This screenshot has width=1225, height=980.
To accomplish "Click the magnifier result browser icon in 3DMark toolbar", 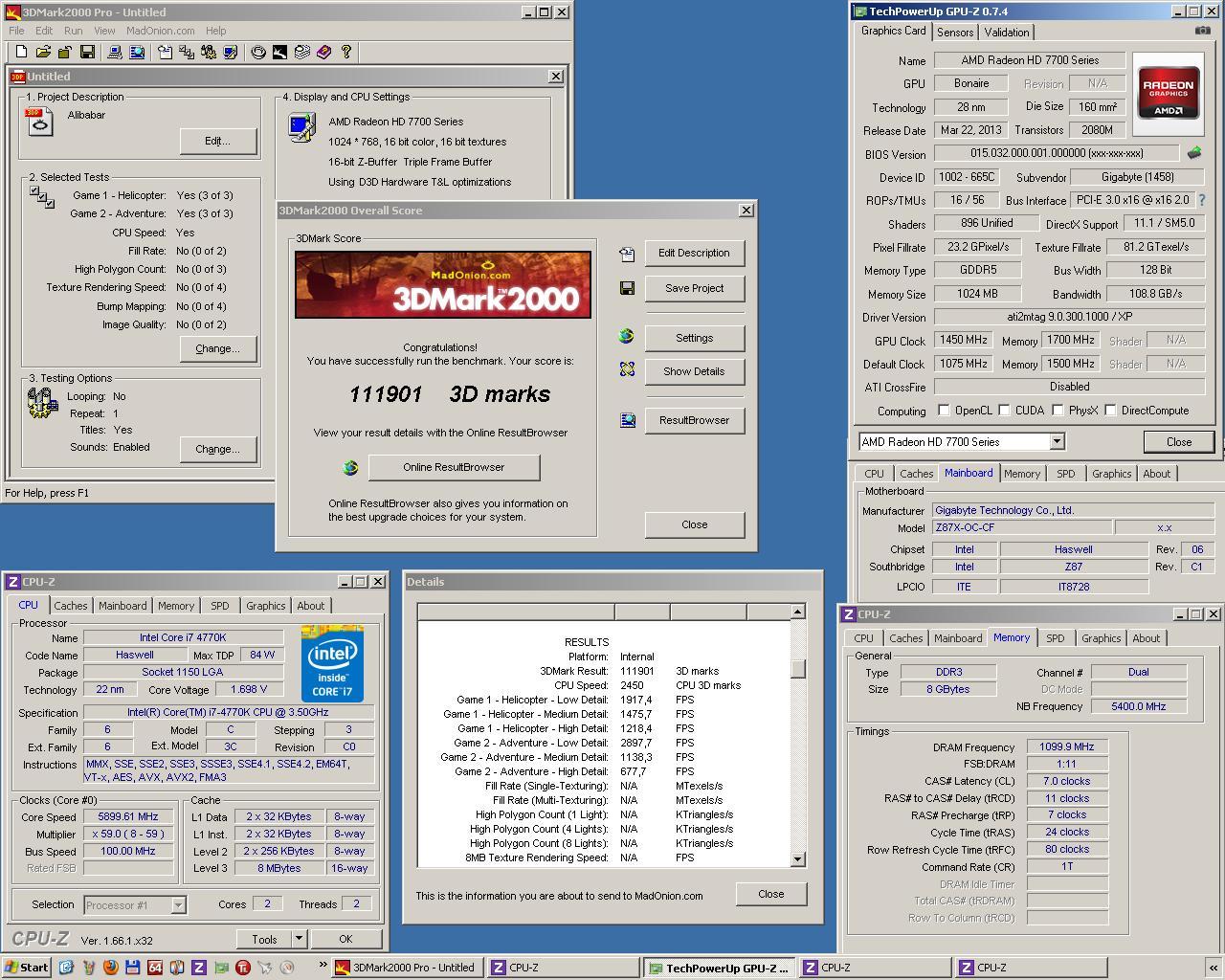I will (x=137, y=53).
